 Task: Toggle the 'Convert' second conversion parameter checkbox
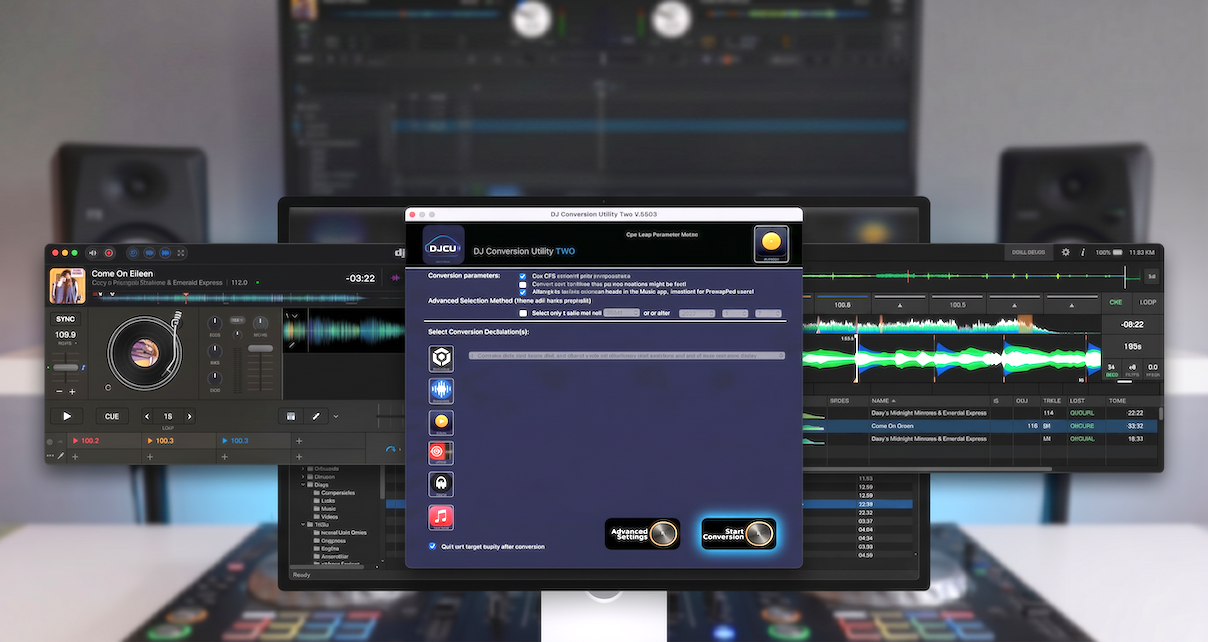coord(522,284)
